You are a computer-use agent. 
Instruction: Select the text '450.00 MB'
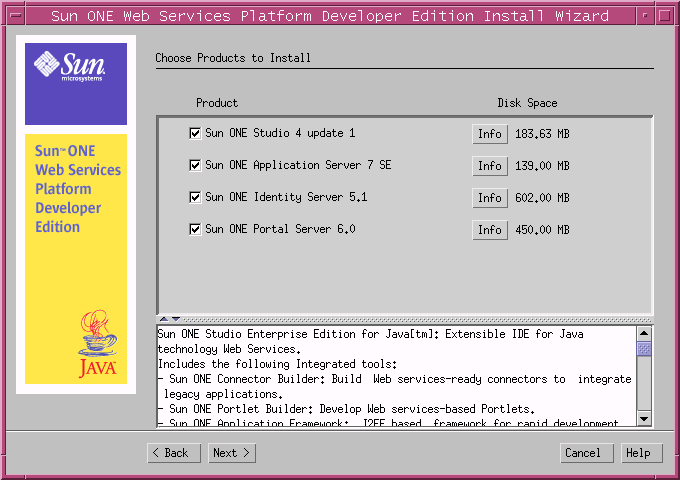[542, 230]
